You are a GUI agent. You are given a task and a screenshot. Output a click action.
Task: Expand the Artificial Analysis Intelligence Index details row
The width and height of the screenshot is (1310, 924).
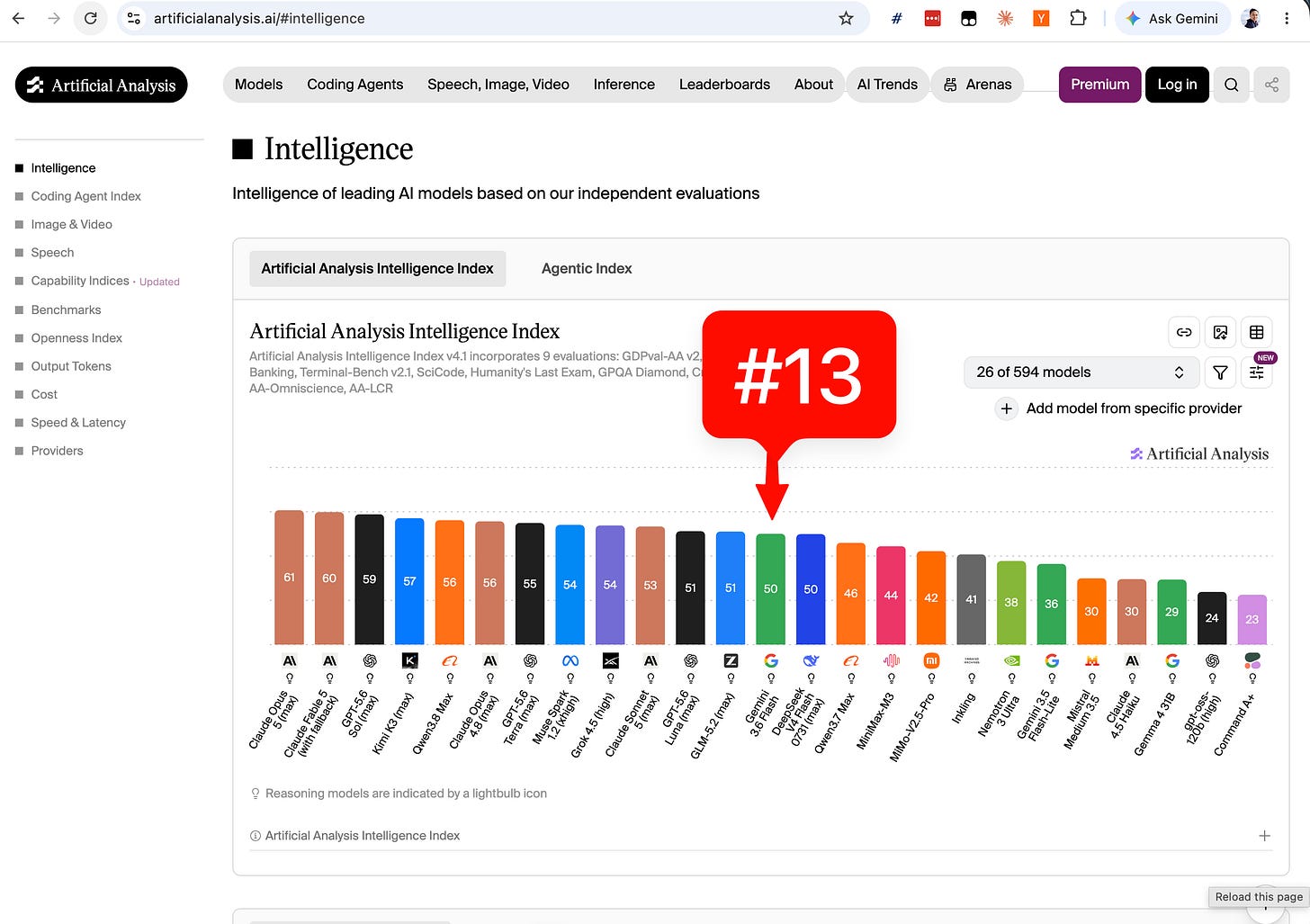pyautogui.click(x=760, y=836)
